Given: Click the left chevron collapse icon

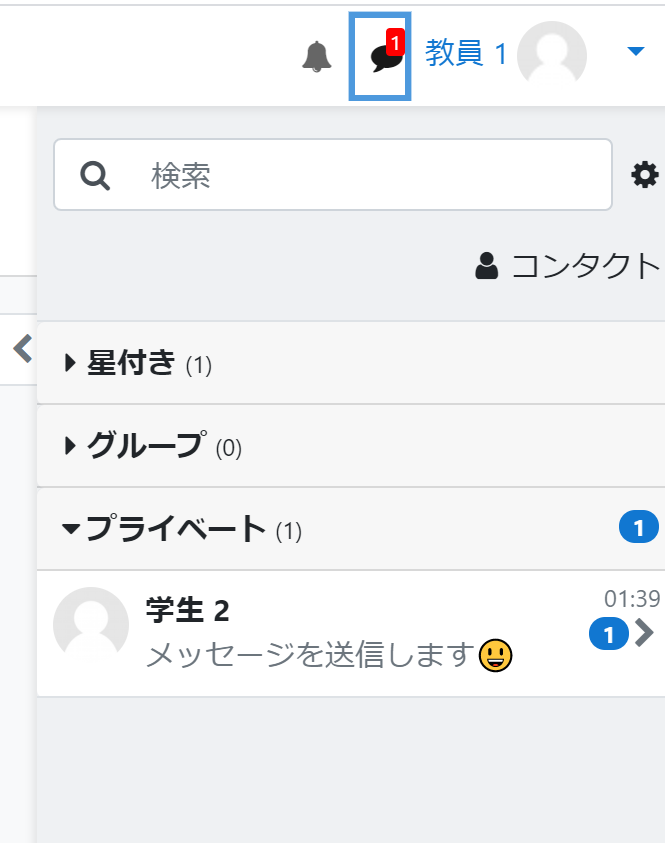Looking at the screenshot, I should [x=23, y=348].
